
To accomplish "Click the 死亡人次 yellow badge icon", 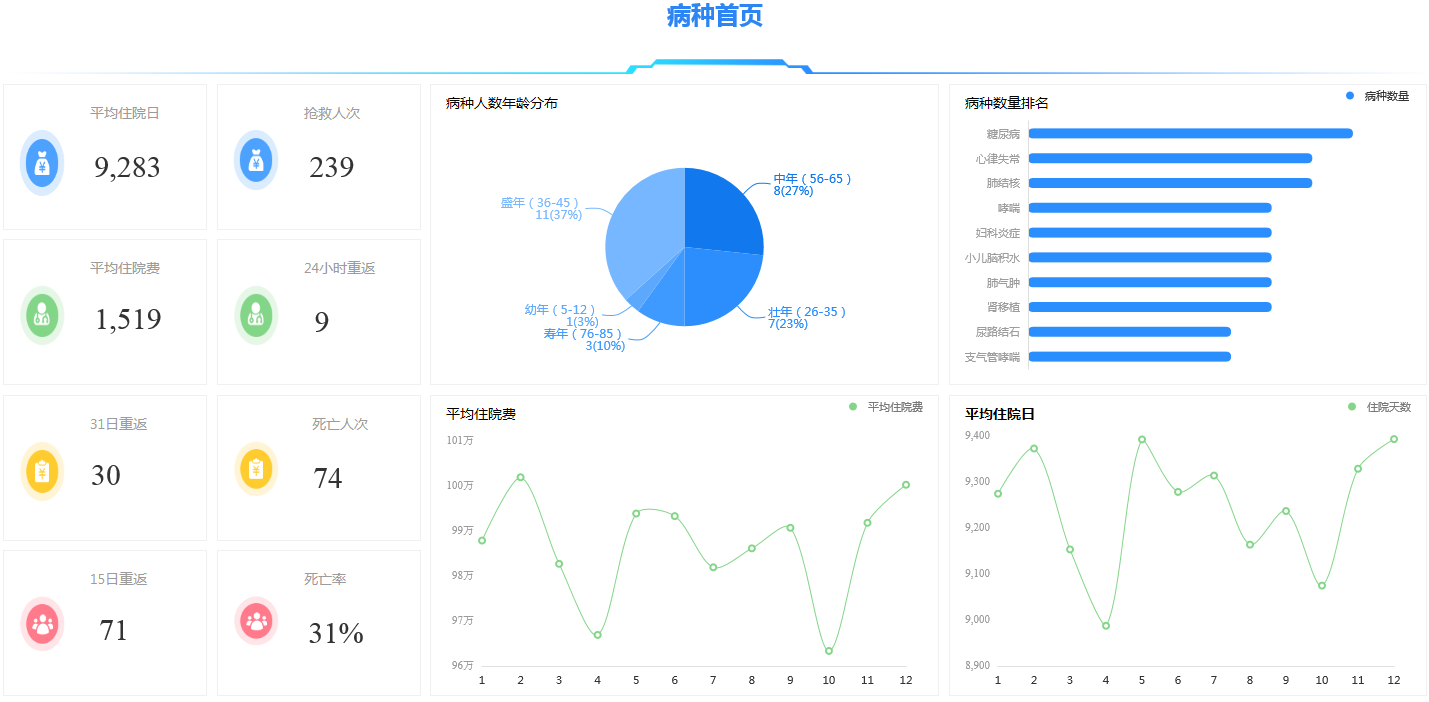I will click(255, 471).
